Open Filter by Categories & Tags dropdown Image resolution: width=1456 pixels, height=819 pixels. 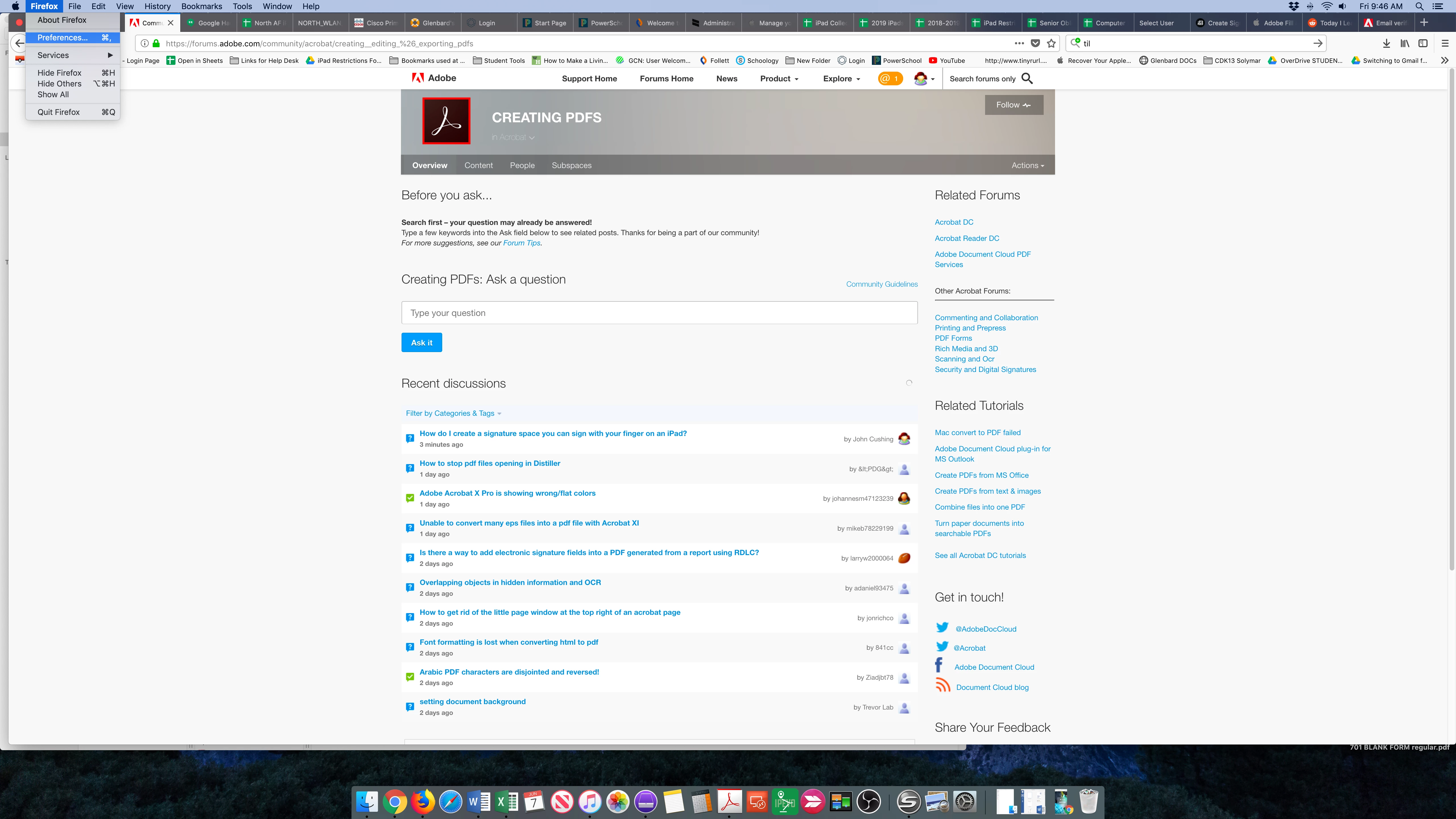pos(453,413)
